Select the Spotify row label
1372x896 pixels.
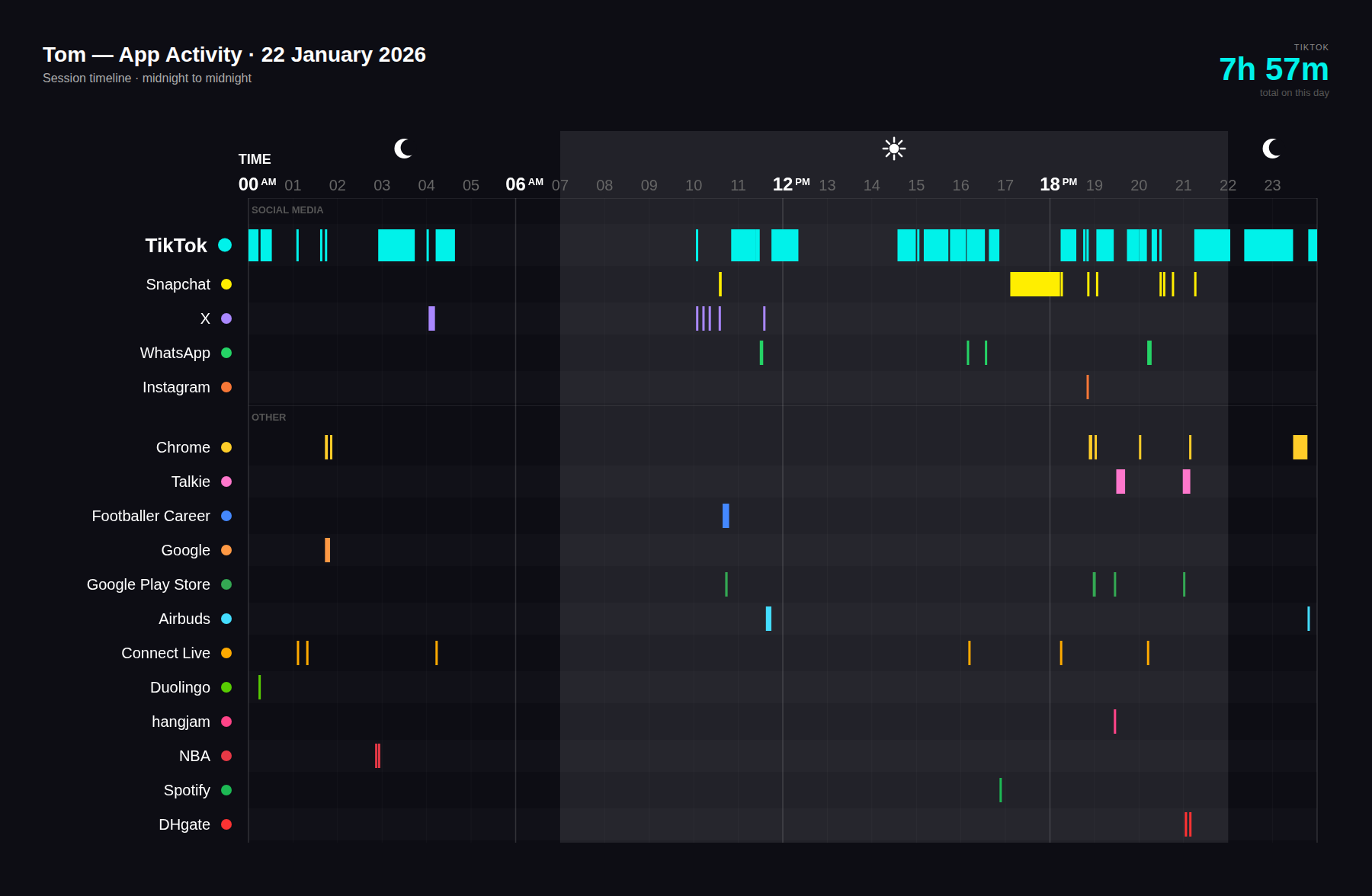pyautogui.click(x=187, y=790)
